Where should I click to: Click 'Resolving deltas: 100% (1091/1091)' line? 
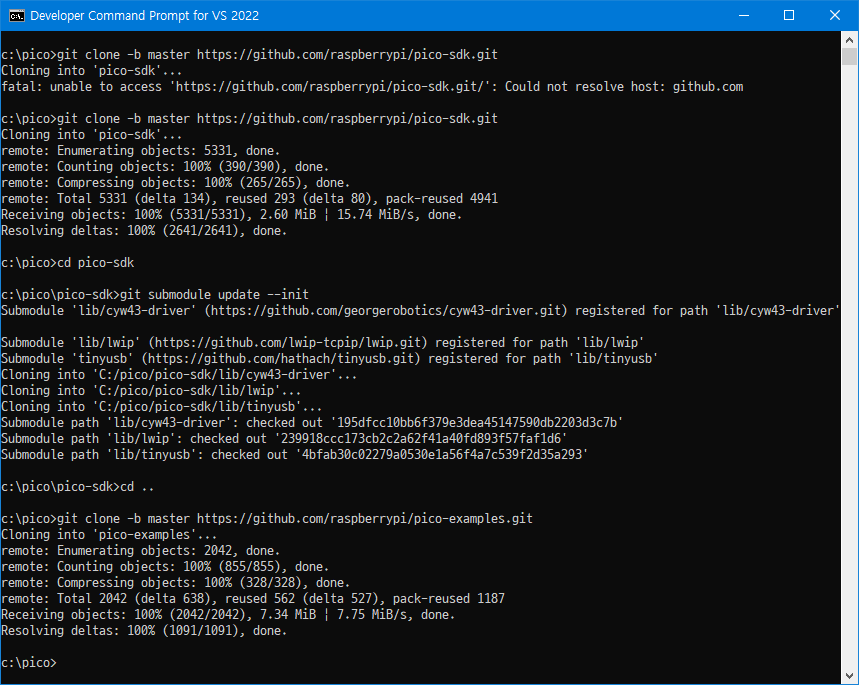144,631
